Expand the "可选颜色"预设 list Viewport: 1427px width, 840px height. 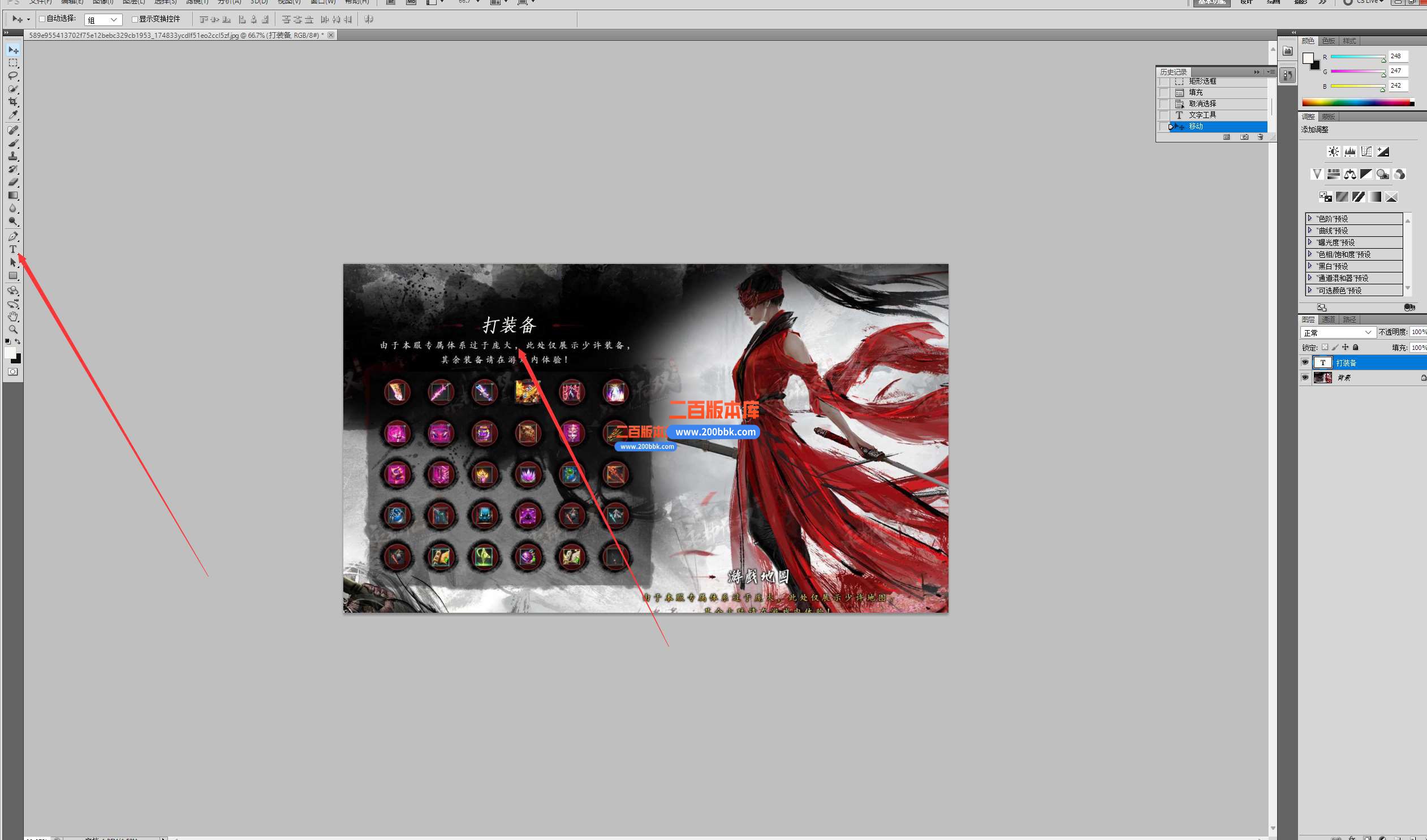pos(1309,290)
